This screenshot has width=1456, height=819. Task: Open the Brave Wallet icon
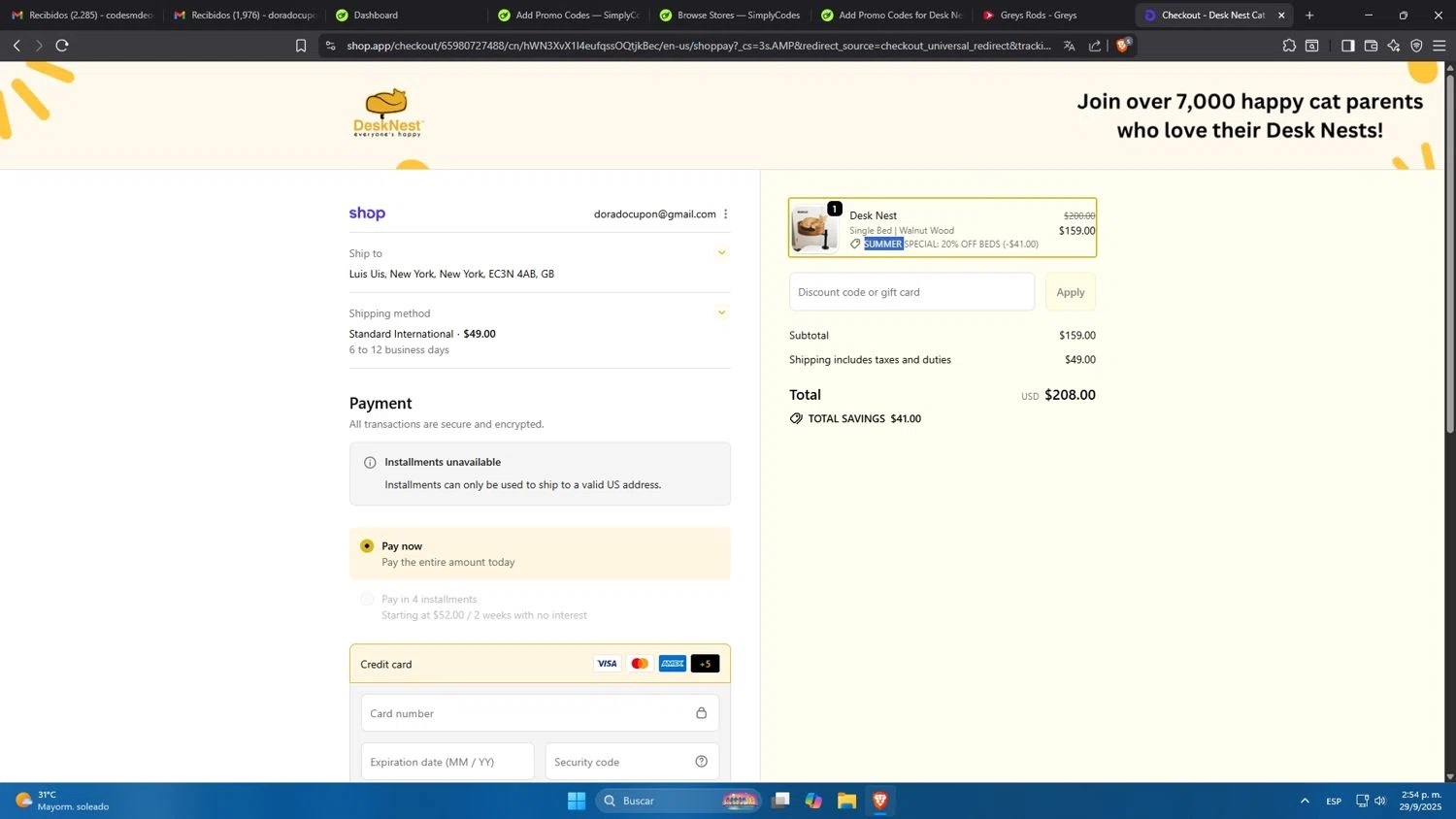[1371, 46]
